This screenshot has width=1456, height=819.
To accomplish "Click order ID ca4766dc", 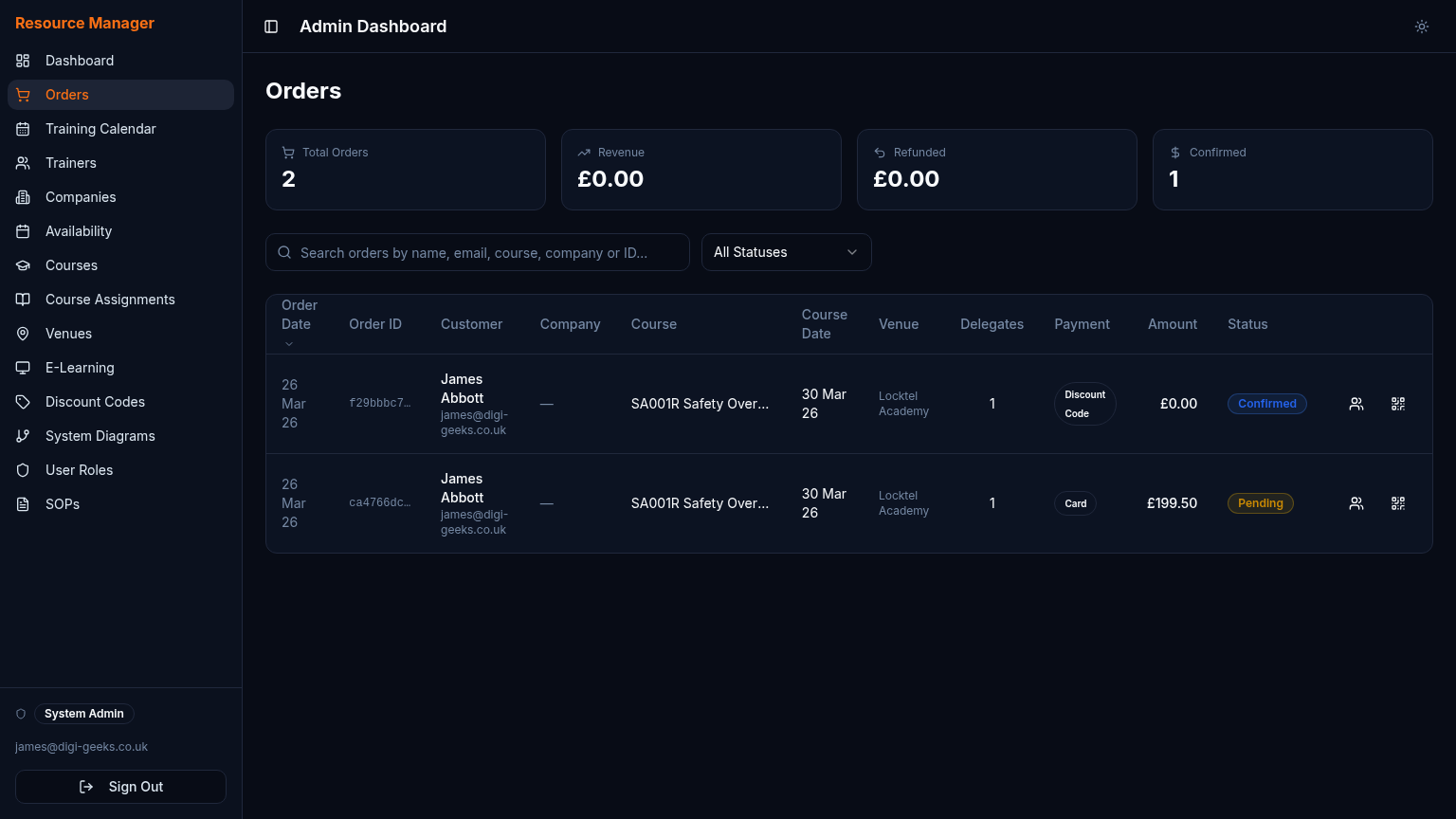I will click(380, 503).
